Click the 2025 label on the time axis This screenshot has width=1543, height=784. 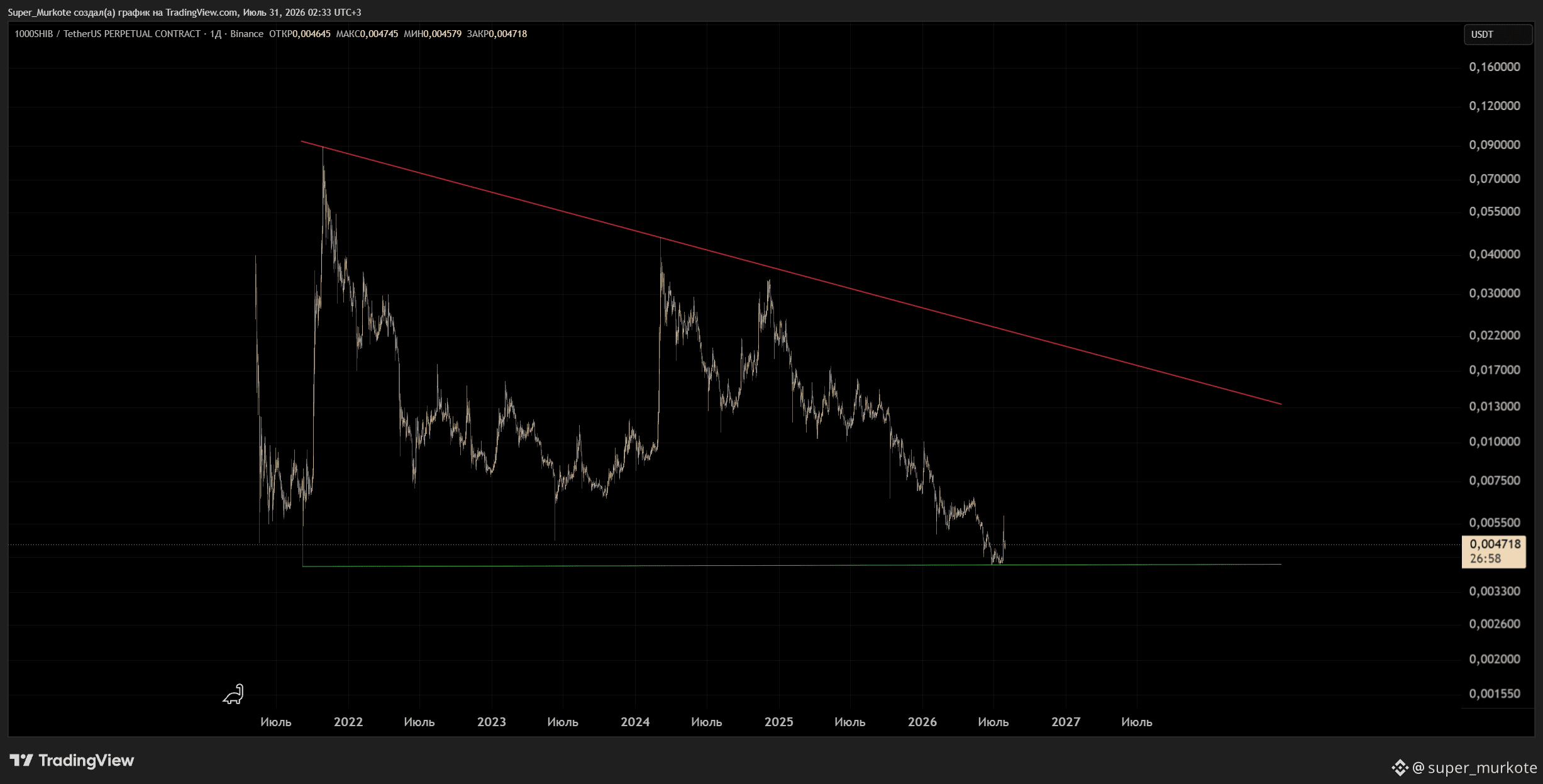click(779, 722)
